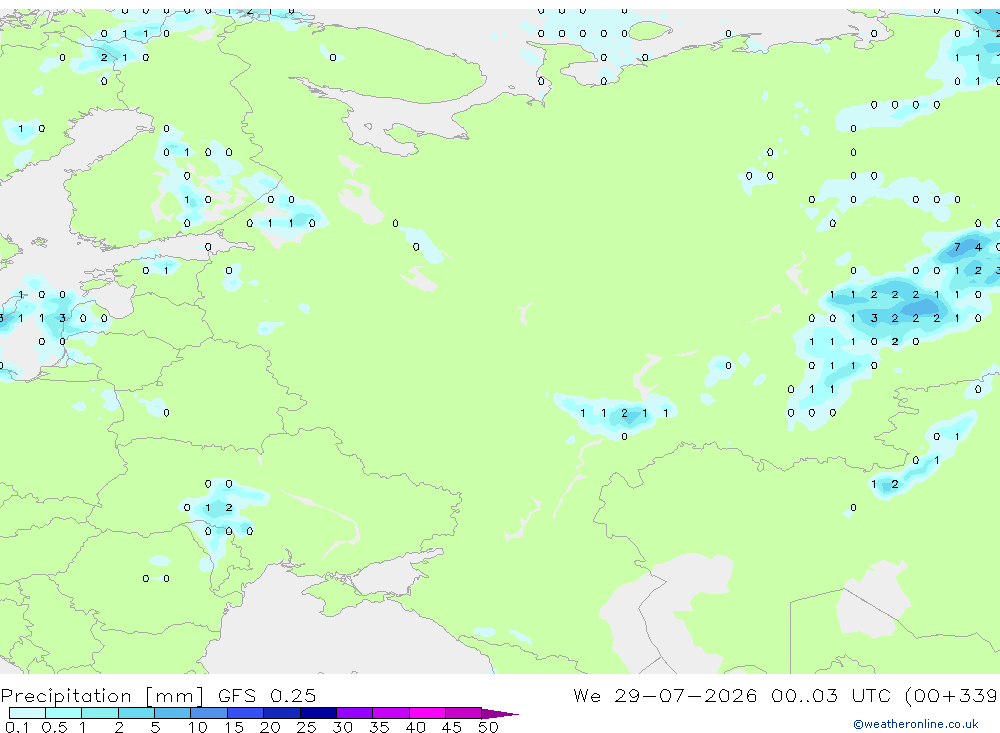Image resolution: width=1000 pixels, height=733 pixels.
Task: Click the above-50 arrow tip of legend
Action: pos(500,713)
